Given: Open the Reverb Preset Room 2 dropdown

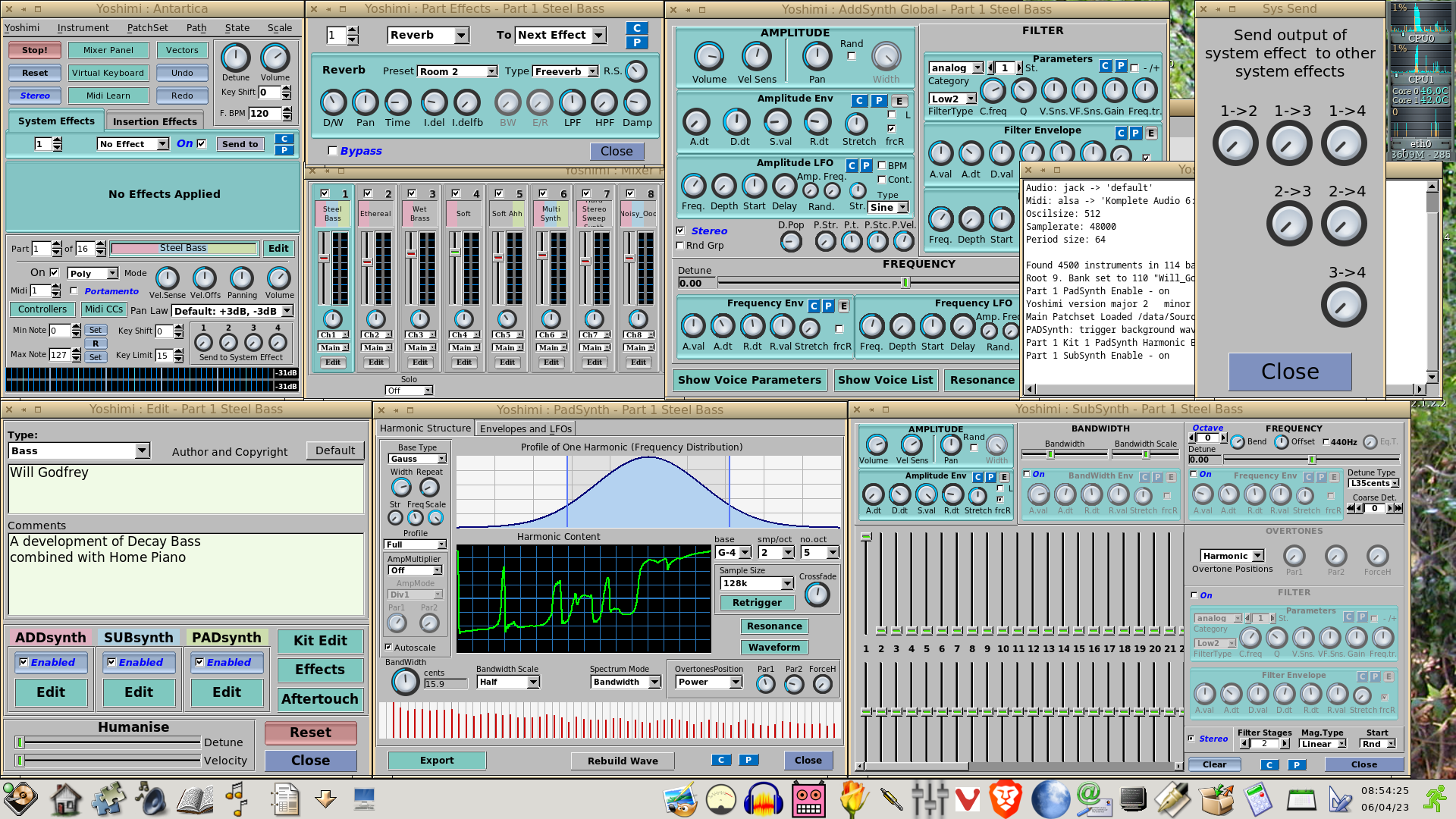Looking at the screenshot, I should (457, 71).
